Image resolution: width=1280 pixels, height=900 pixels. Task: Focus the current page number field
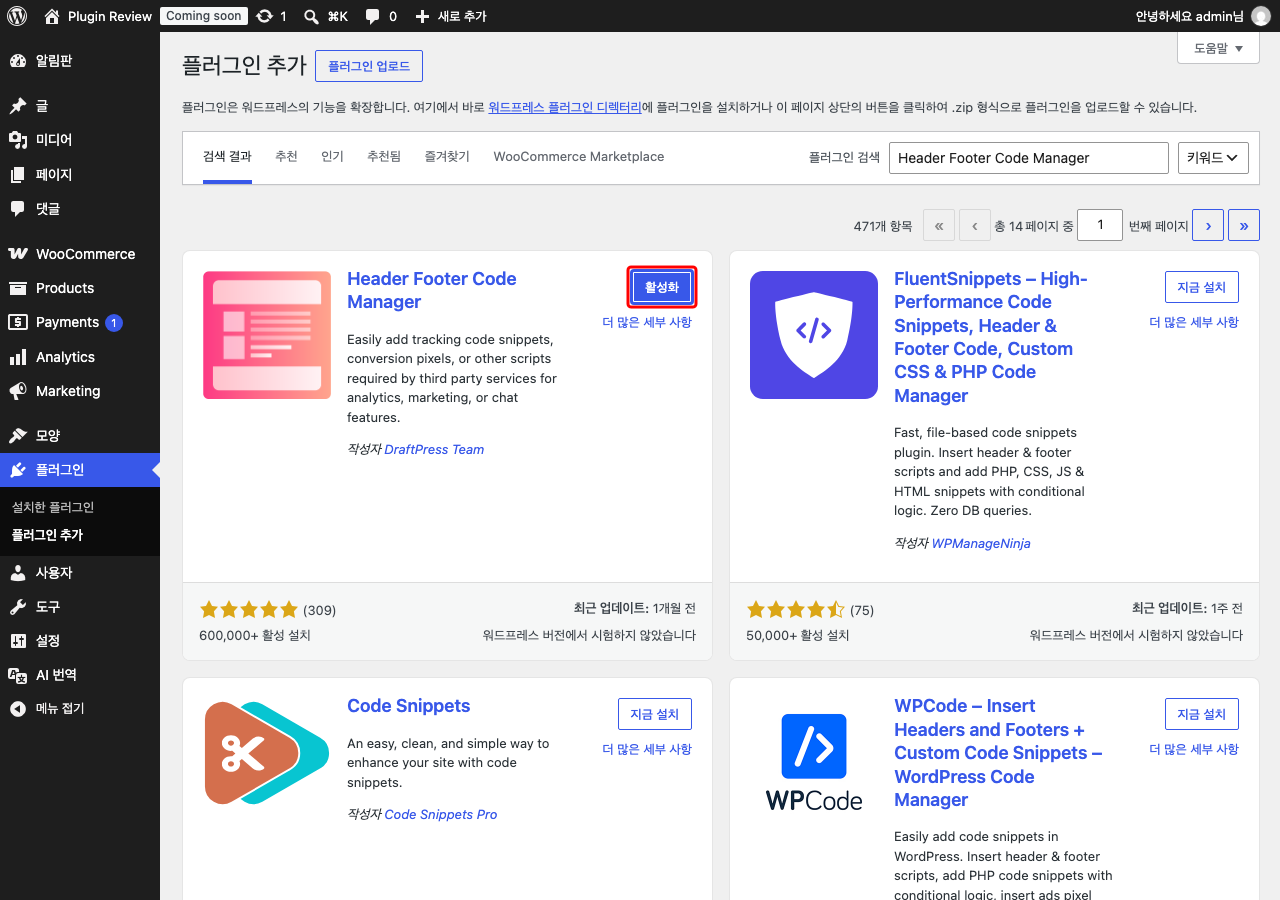pos(1101,226)
